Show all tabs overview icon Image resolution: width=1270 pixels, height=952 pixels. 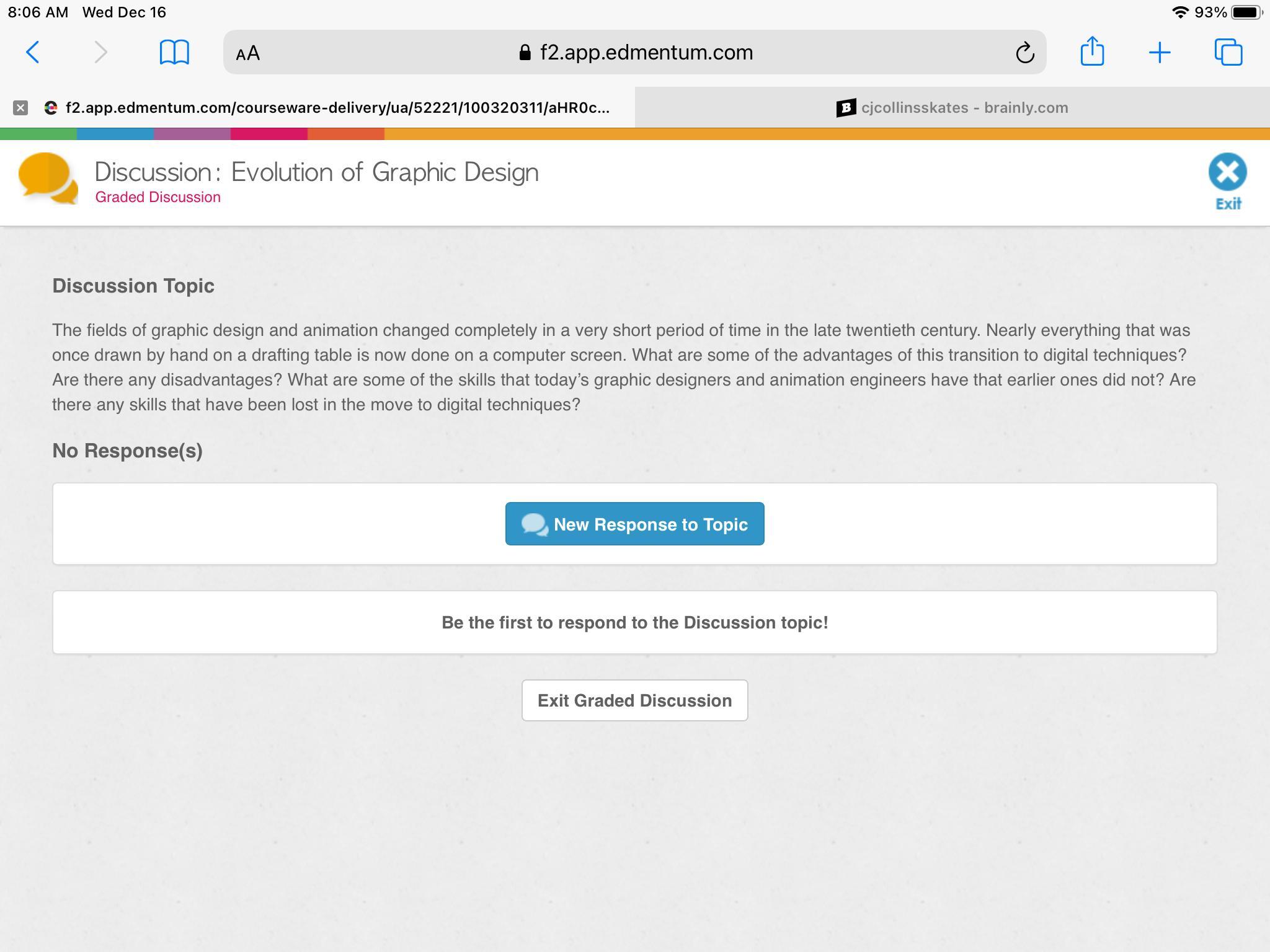point(1228,52)
